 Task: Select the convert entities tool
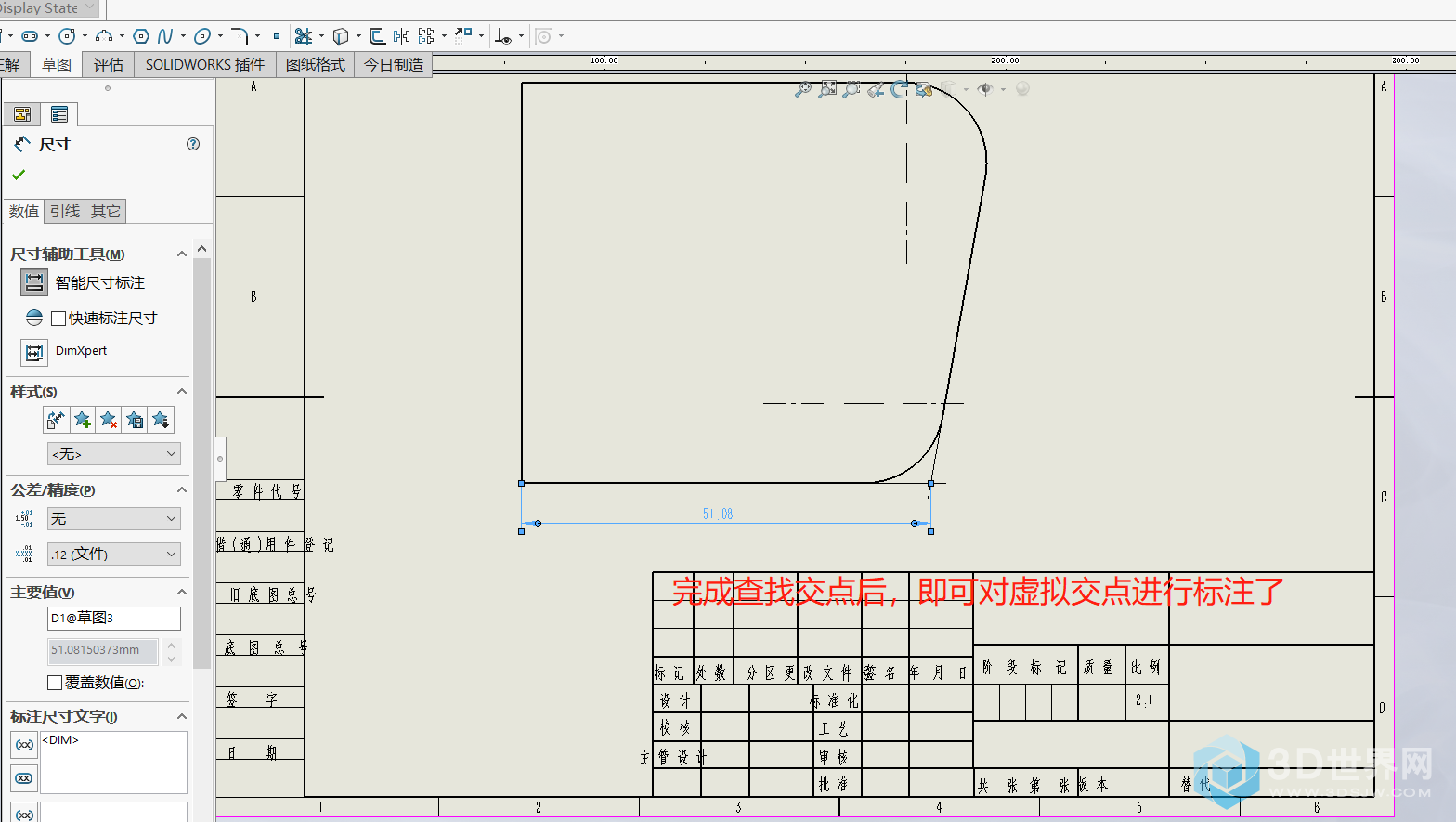click(x=341, y=36)
